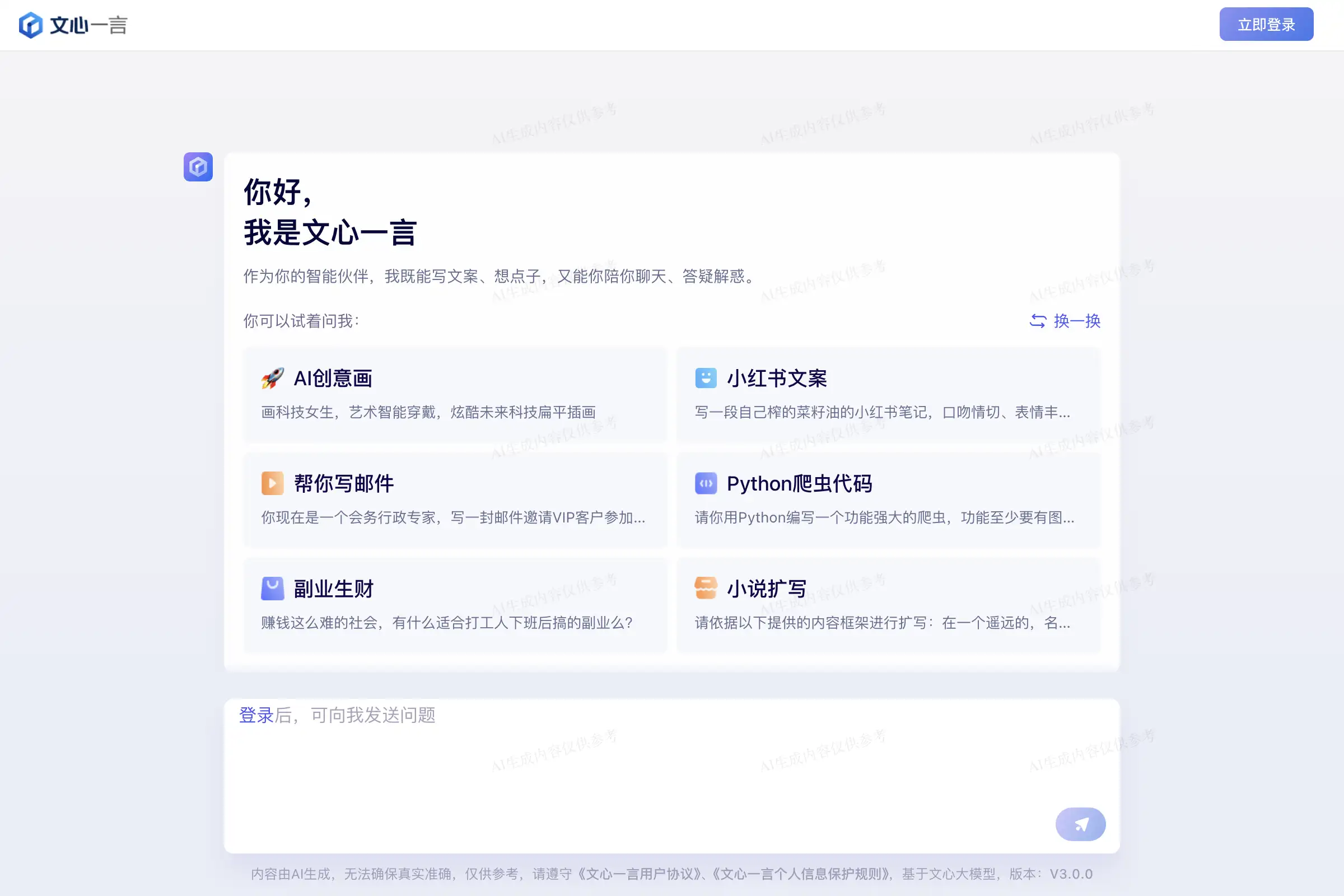Image resolution: width=1344 pixels, height=896 pixels.
Task: Click the shopping bag icon on 副业生财
Action: [x=273, y=589]
